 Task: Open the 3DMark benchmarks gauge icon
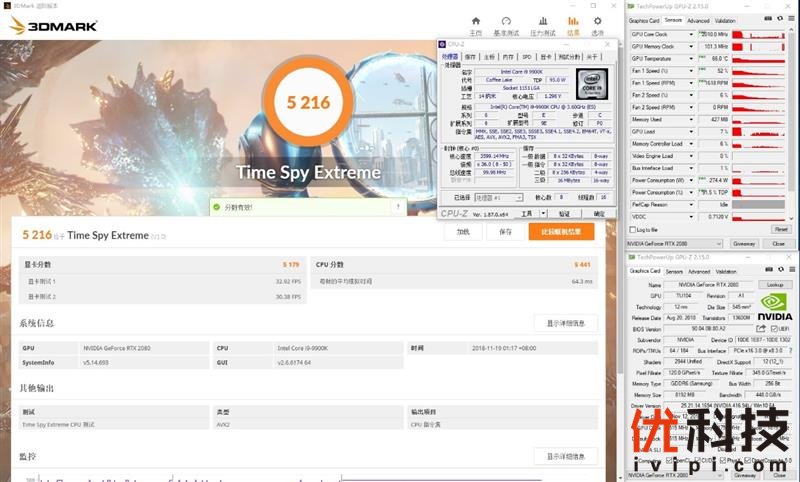506,21
